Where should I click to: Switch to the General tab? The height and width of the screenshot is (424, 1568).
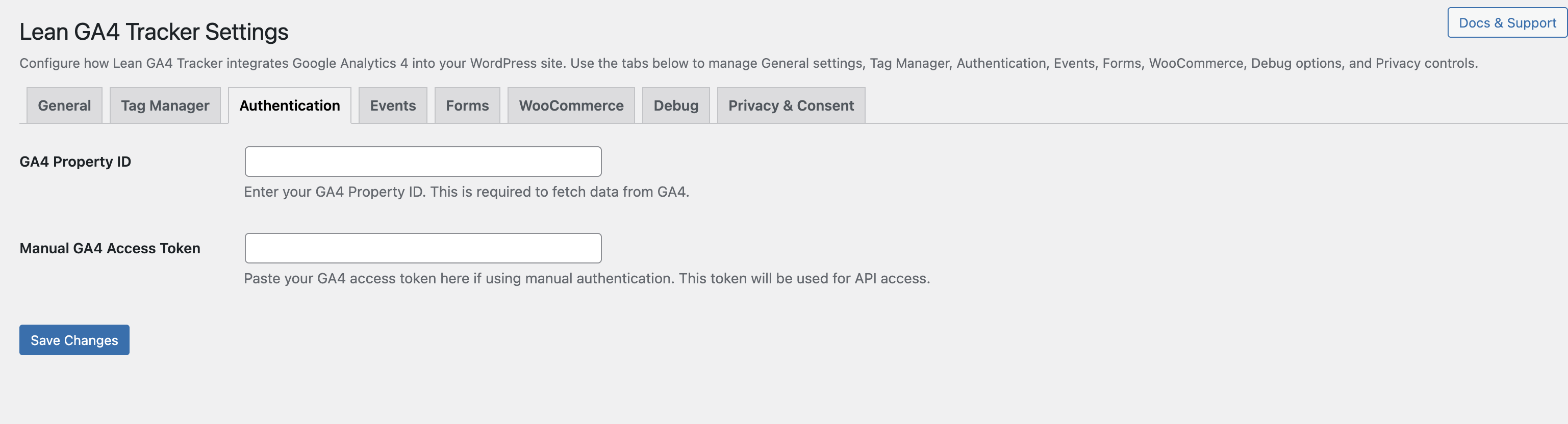(64, 106)
